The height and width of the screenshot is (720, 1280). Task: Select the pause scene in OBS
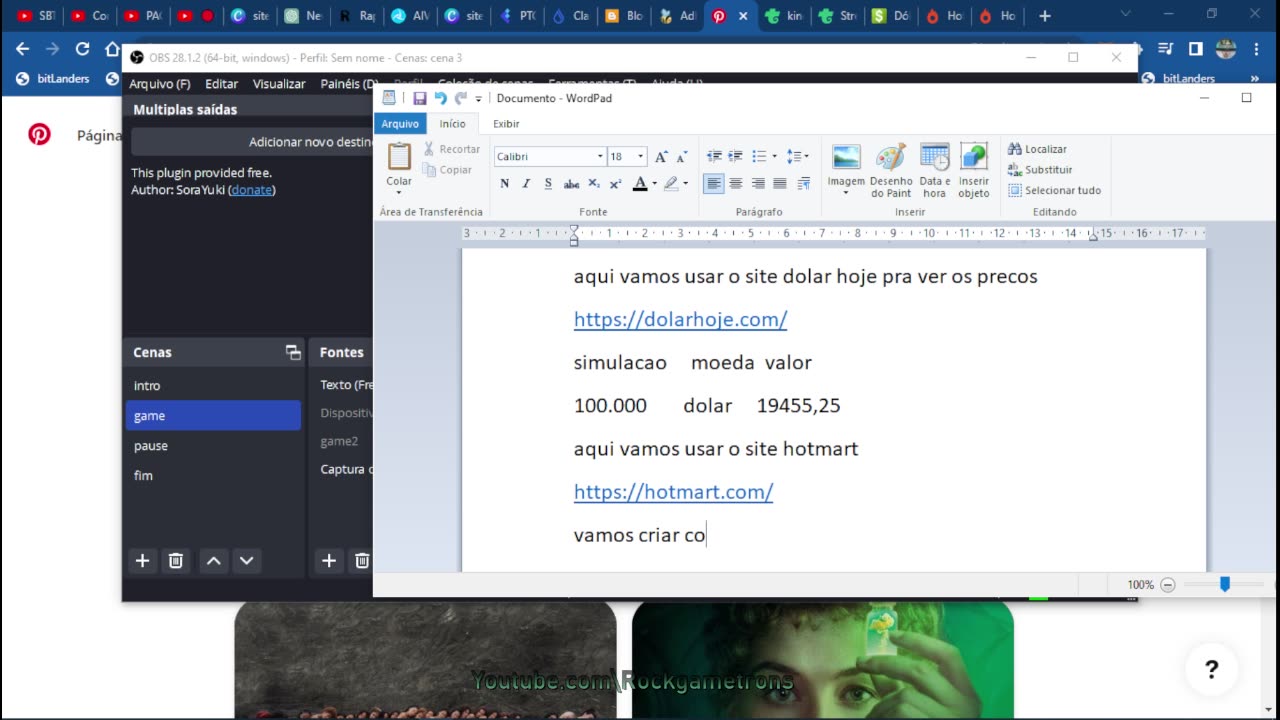pyautogui.click(x=213, y=445)
